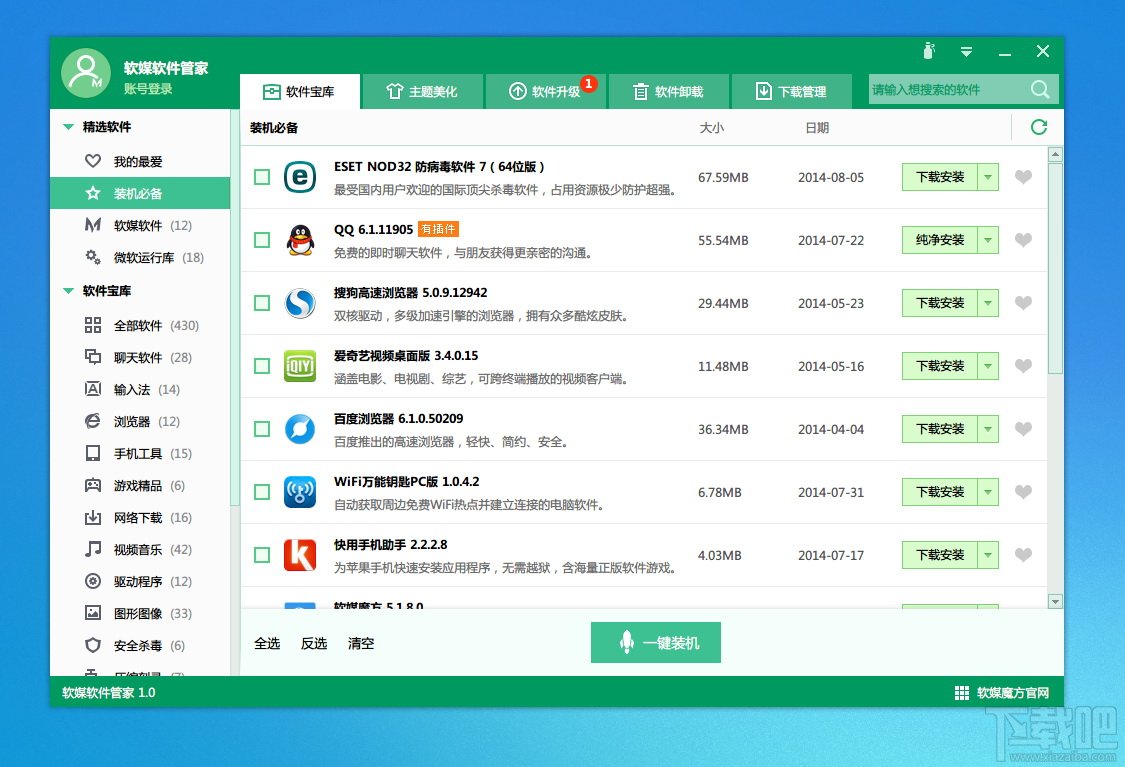Open install options arrow for QQ

pos(988,240)
